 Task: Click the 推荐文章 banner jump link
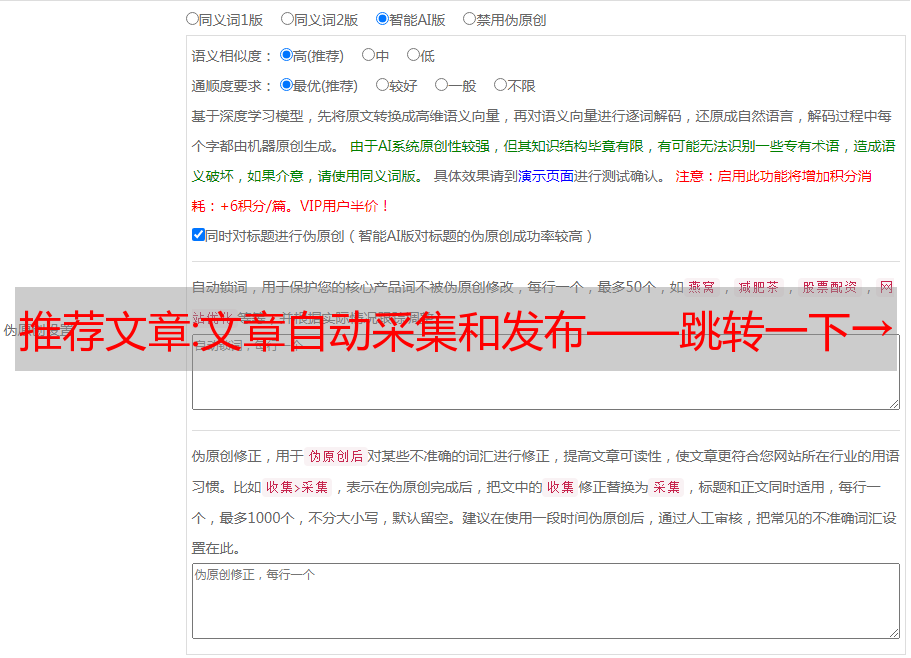tap(456, 330)
